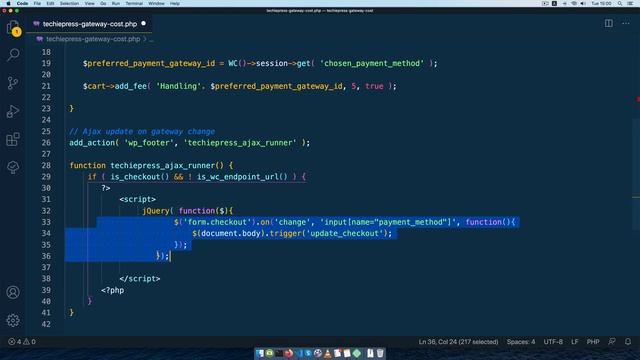Click 'update_checkout' string on line 34
640x360 pixels.
(344, 233)
